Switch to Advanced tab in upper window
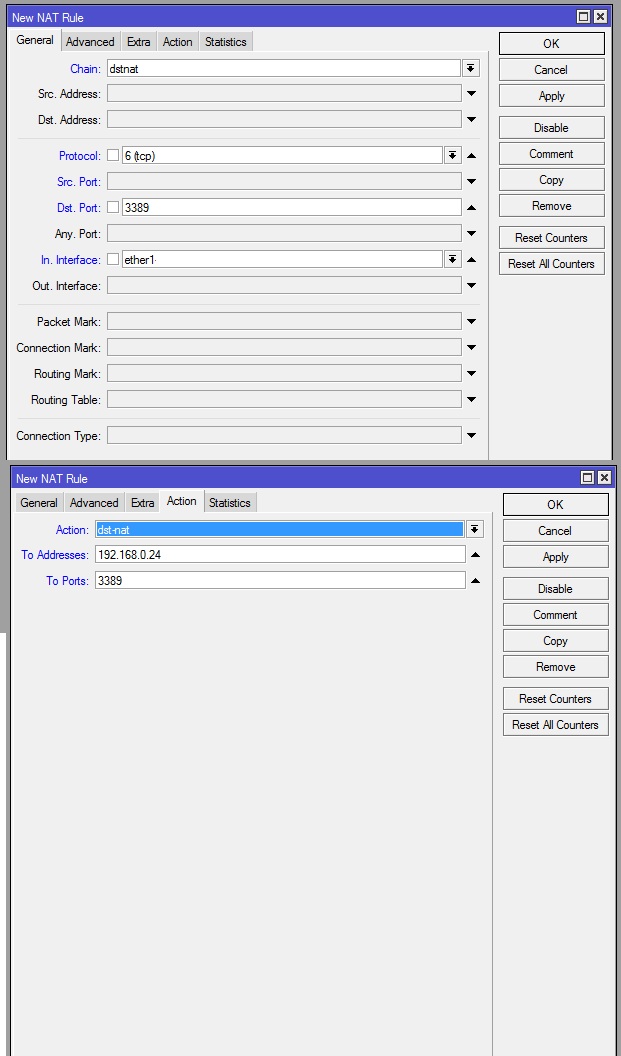Image resolution: width=621 pixels, height=1056 pixels. tap(90, 42)
